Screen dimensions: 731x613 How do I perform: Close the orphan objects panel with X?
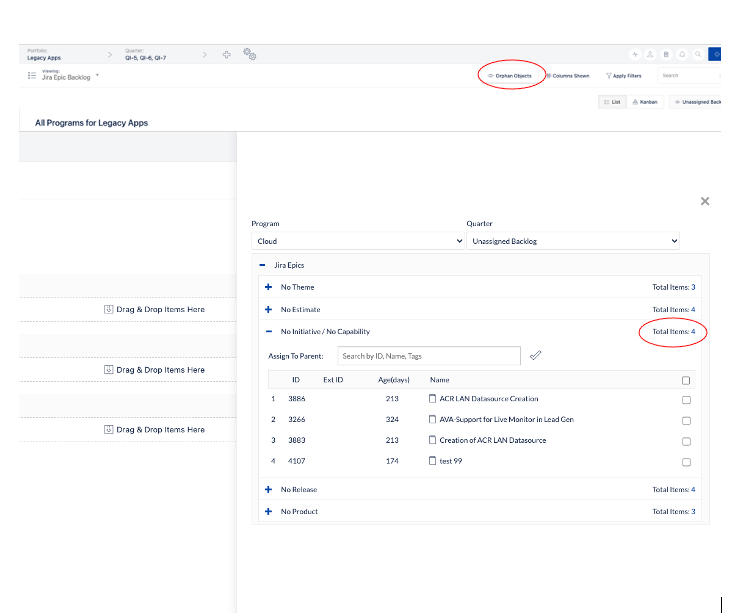pyautogui.click(x=705, y=201)
